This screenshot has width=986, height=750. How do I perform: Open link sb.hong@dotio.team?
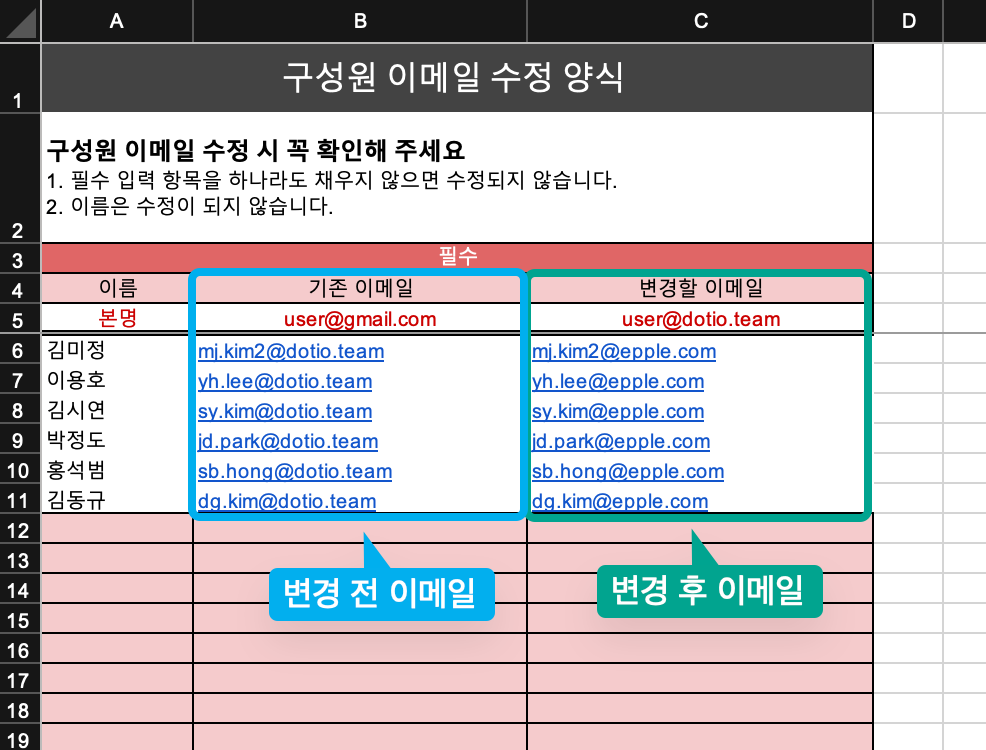point(295,472)
